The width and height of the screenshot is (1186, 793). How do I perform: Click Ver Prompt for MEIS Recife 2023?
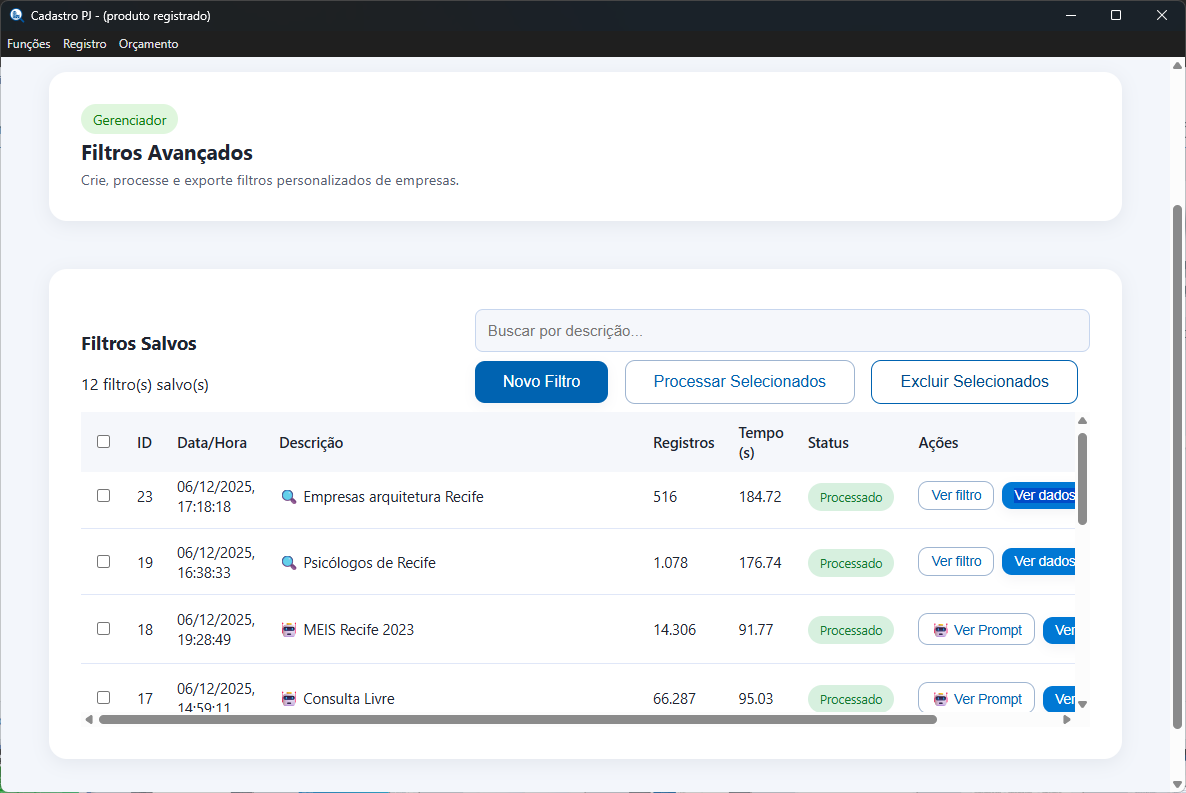976,630
